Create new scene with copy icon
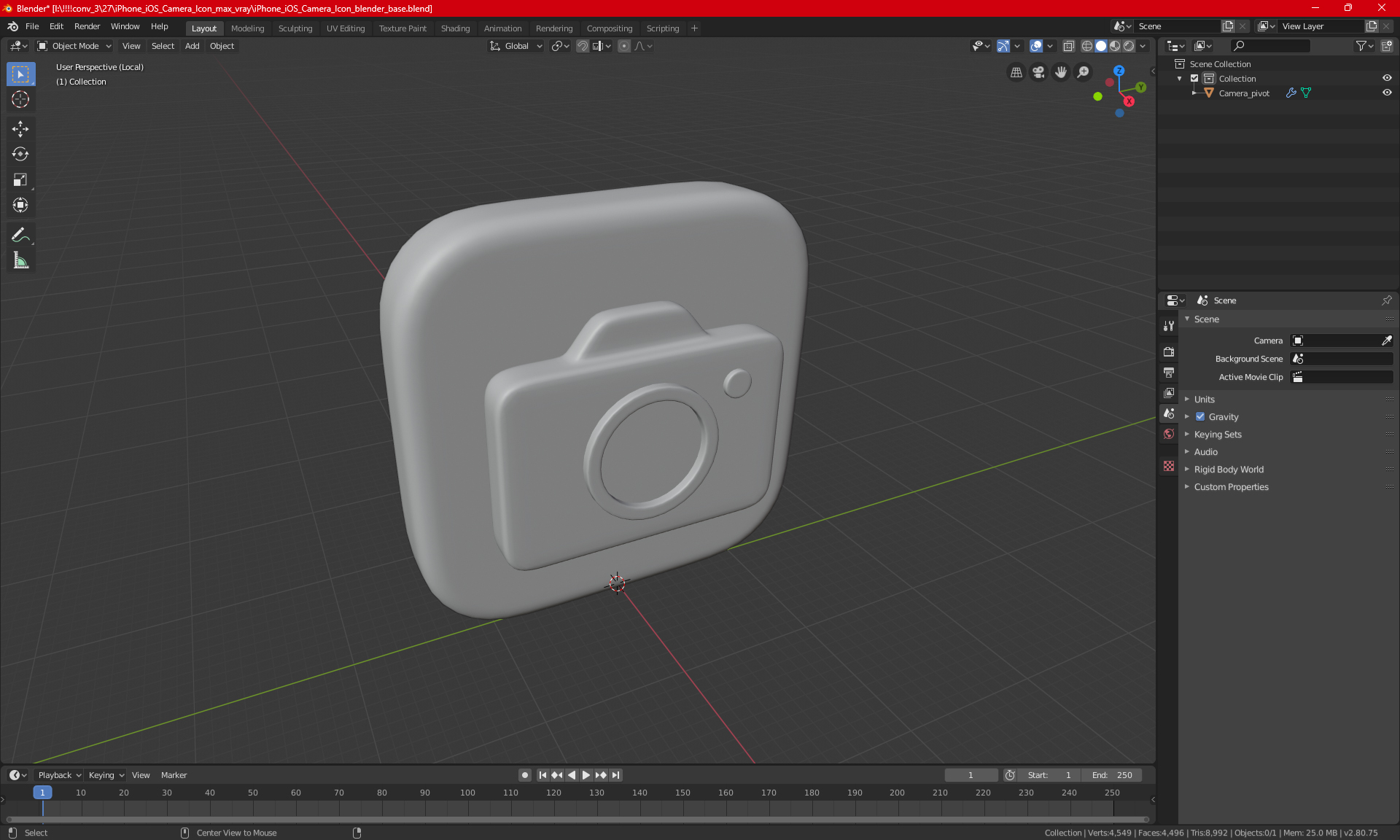The image size is (1400, 840). tap(1228, 26)
